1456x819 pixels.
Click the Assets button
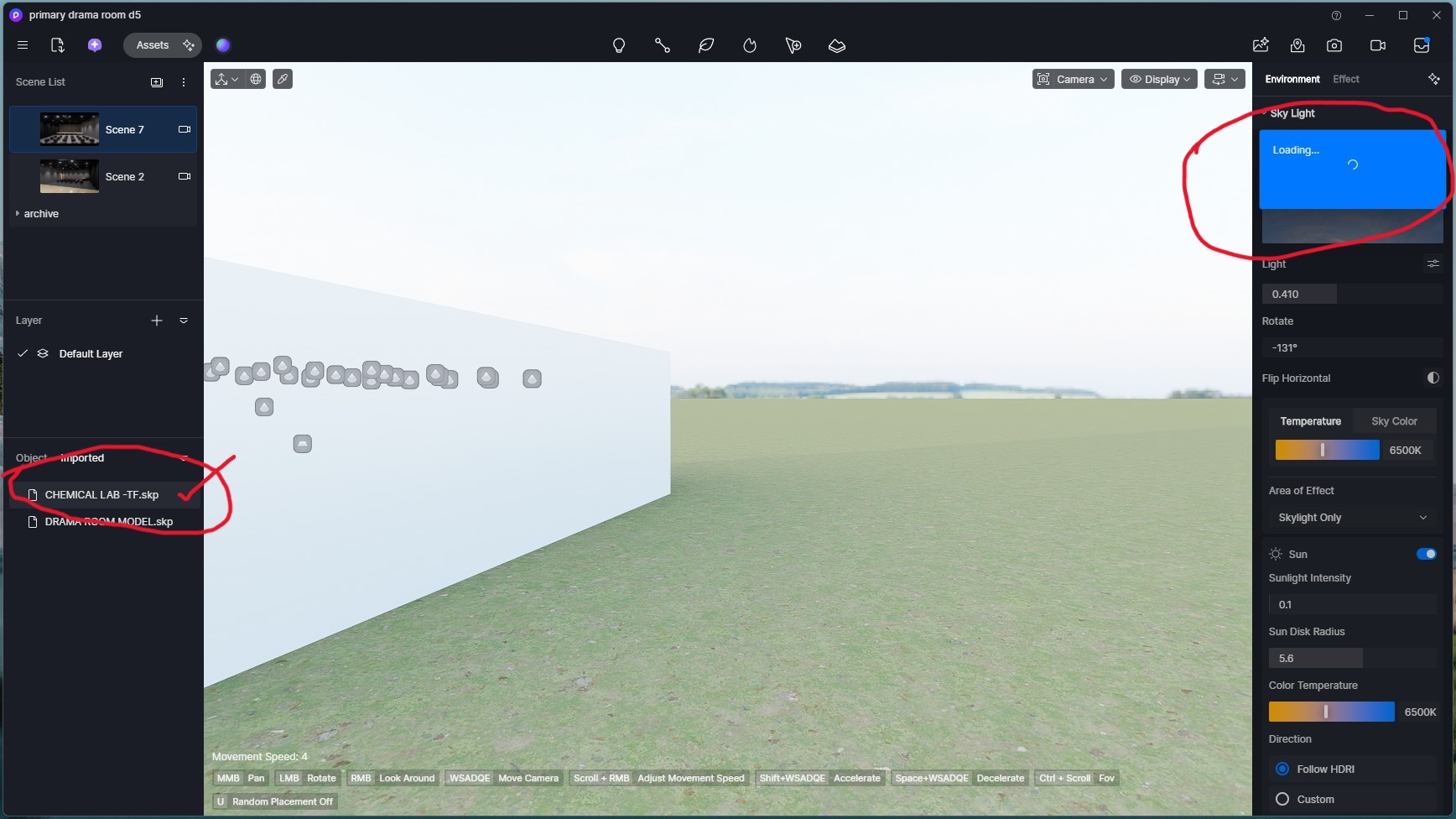tap(153, 45)
